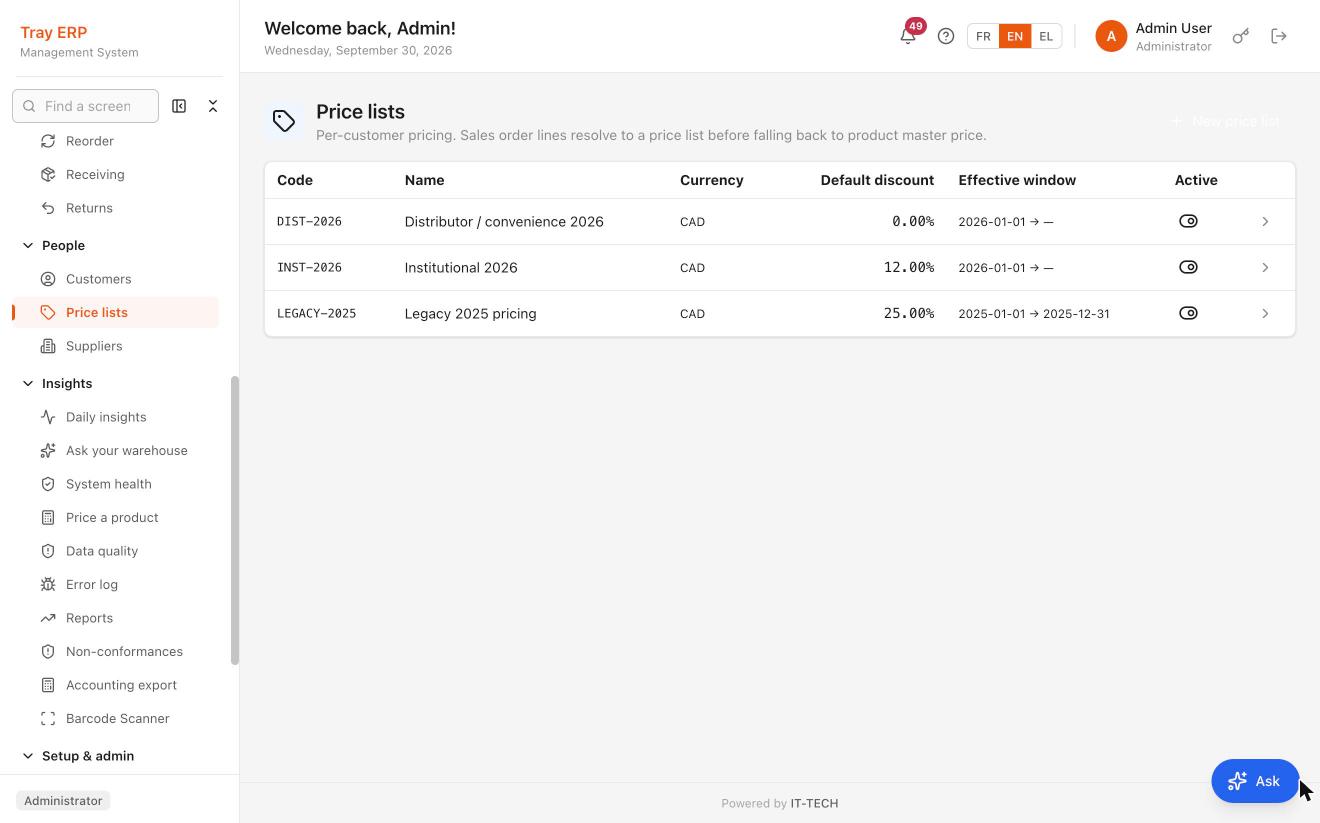This screenshot has width=1320, height=823.
Task: Click the Admin User avatar
Action: [x=1111, y=36]
